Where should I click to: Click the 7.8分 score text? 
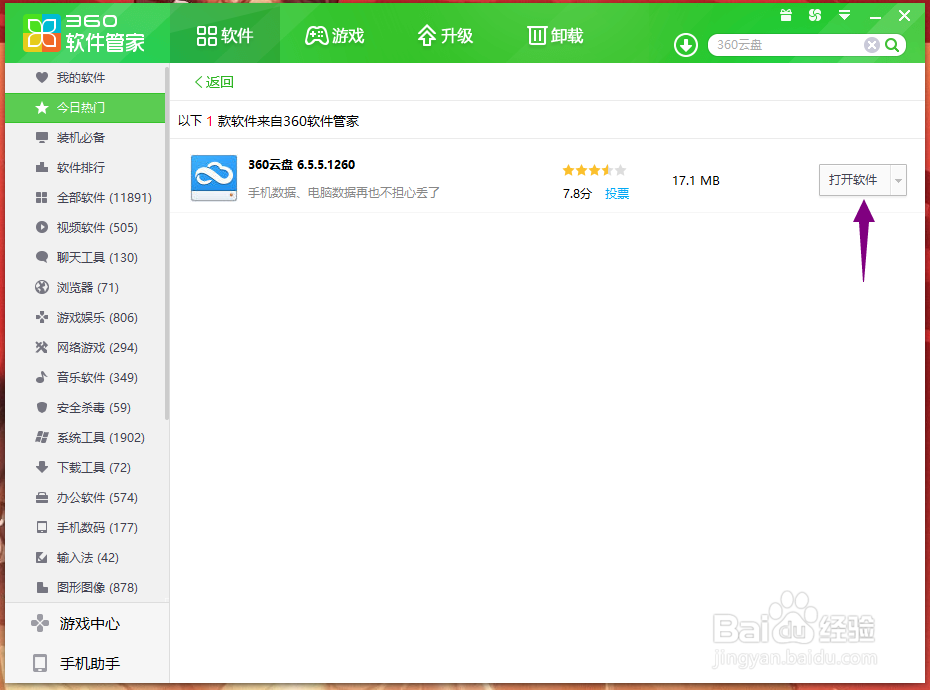click(x=577, y=193)
